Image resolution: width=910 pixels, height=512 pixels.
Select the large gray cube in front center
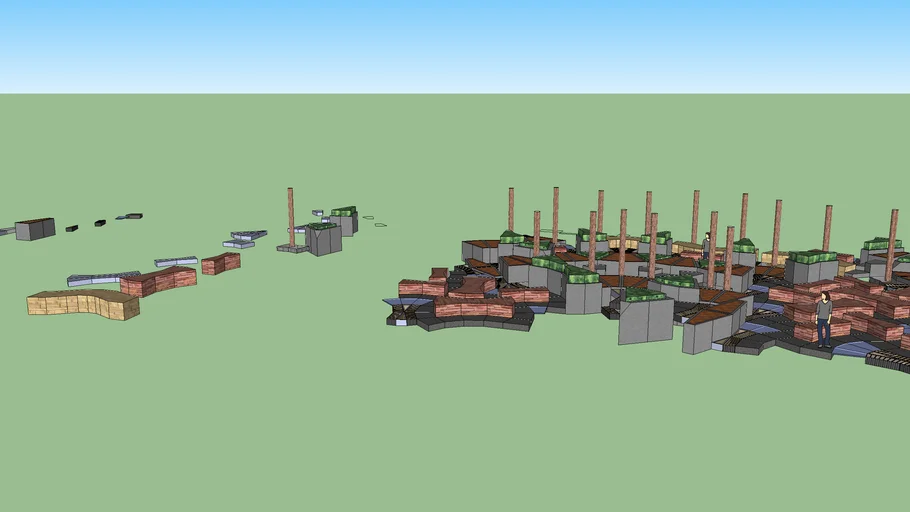645,319
